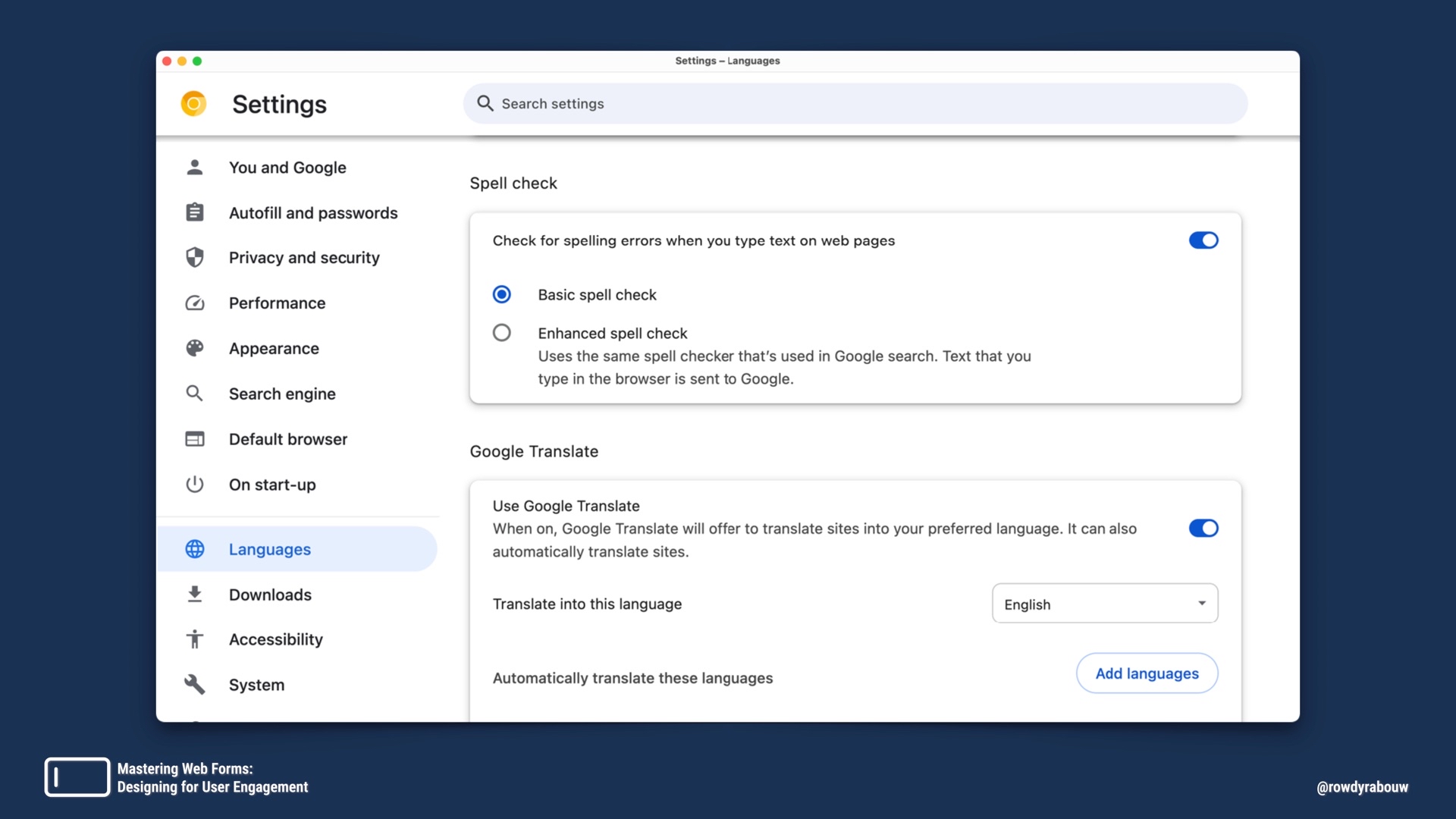Open the Search engine settings page
1456x819 pixels.
[282, 394]
